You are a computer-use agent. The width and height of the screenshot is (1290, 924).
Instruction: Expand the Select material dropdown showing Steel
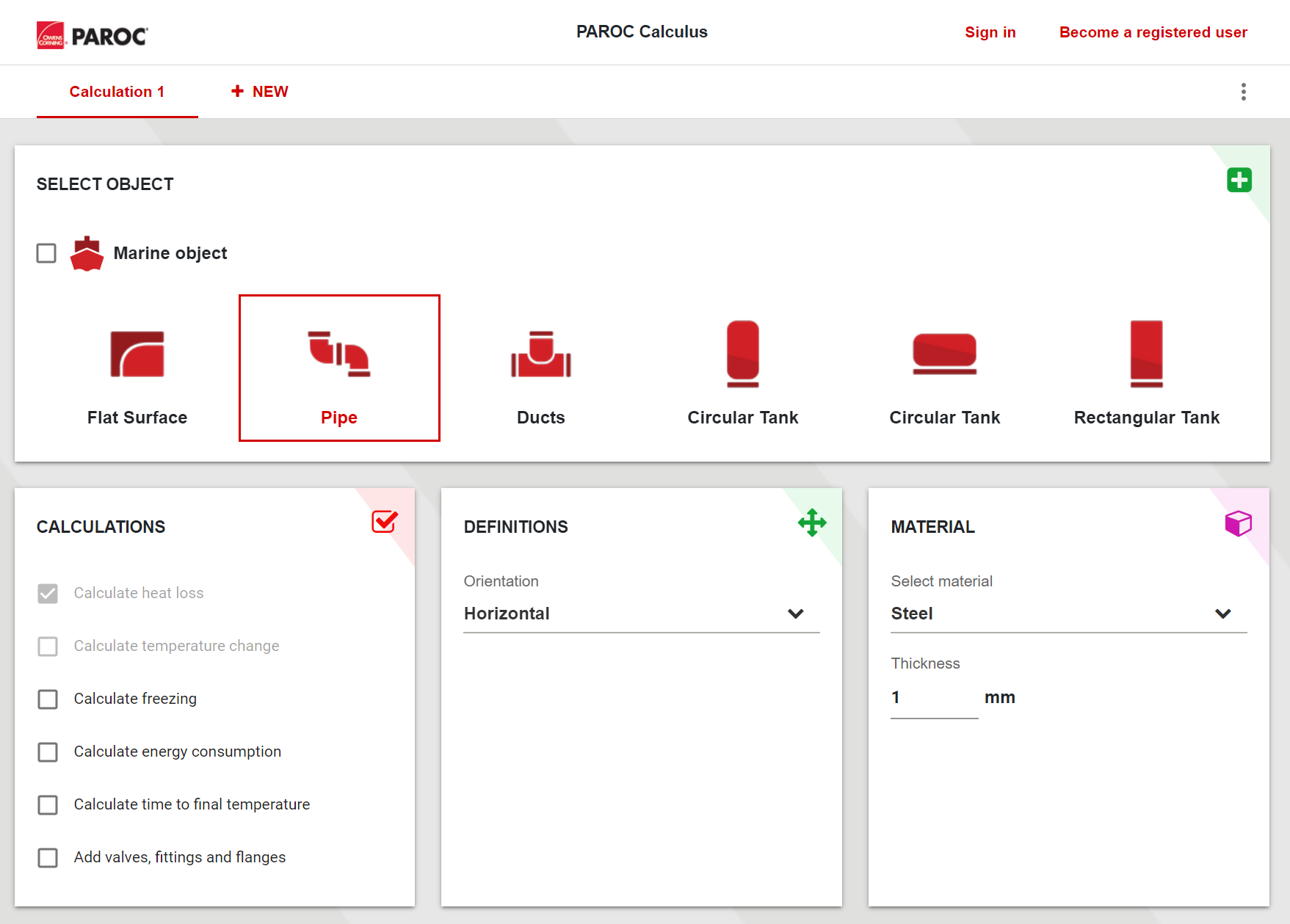click(1068, 614)
